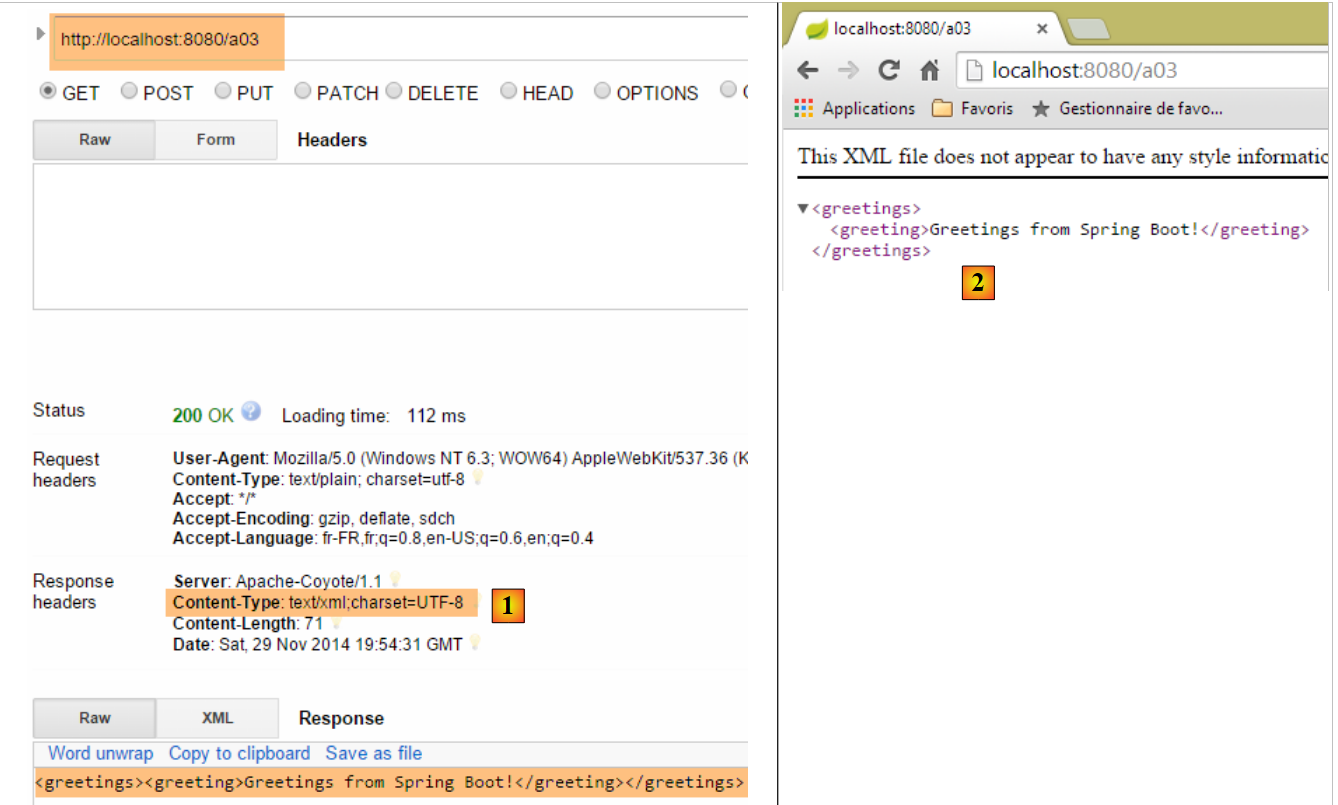Viewport: 1338px width, 805px height.
Task: Click the browser back arrow button
Action: [x=808, y=70]
